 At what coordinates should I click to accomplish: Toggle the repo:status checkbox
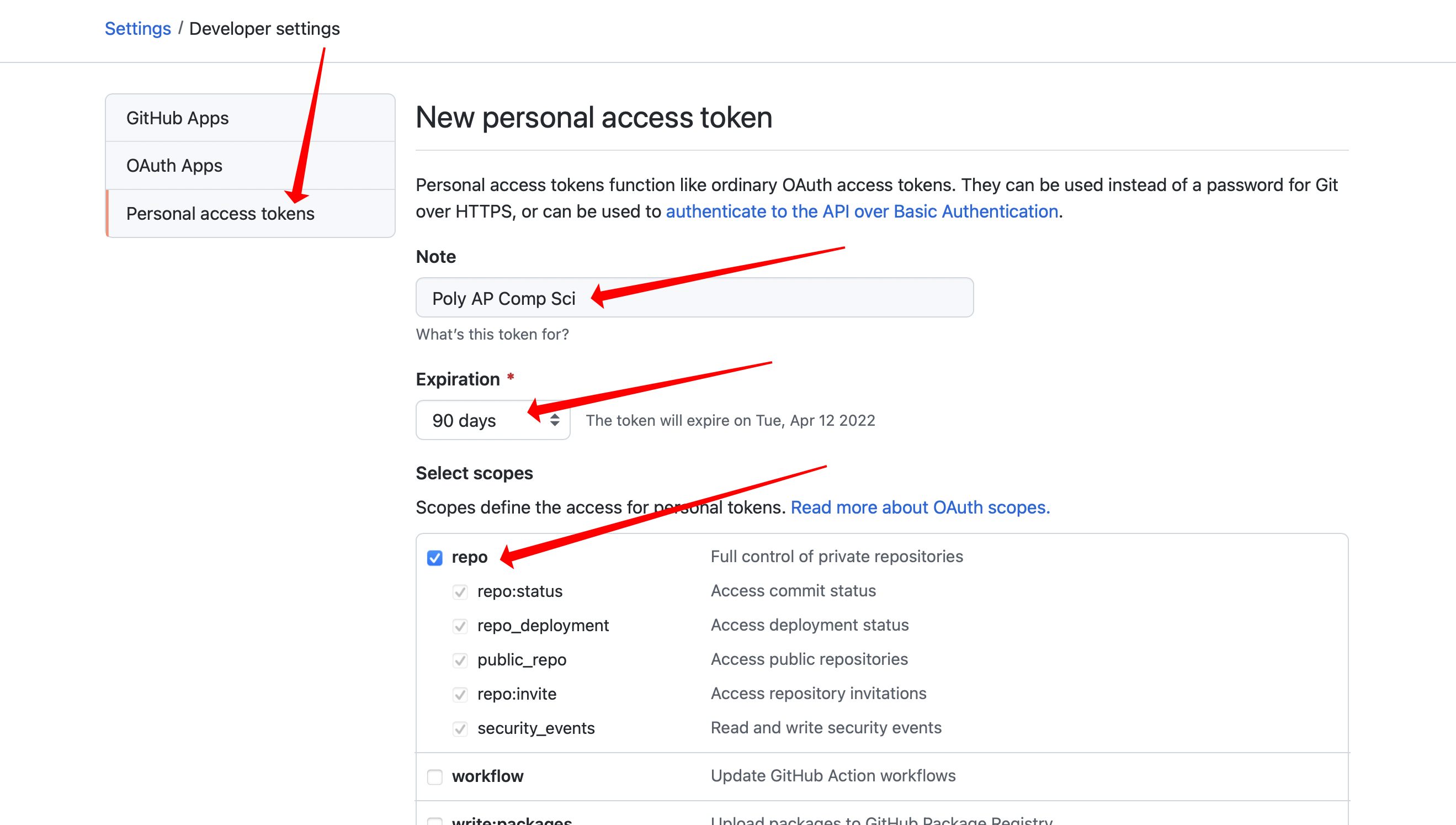tap(460, 592)
